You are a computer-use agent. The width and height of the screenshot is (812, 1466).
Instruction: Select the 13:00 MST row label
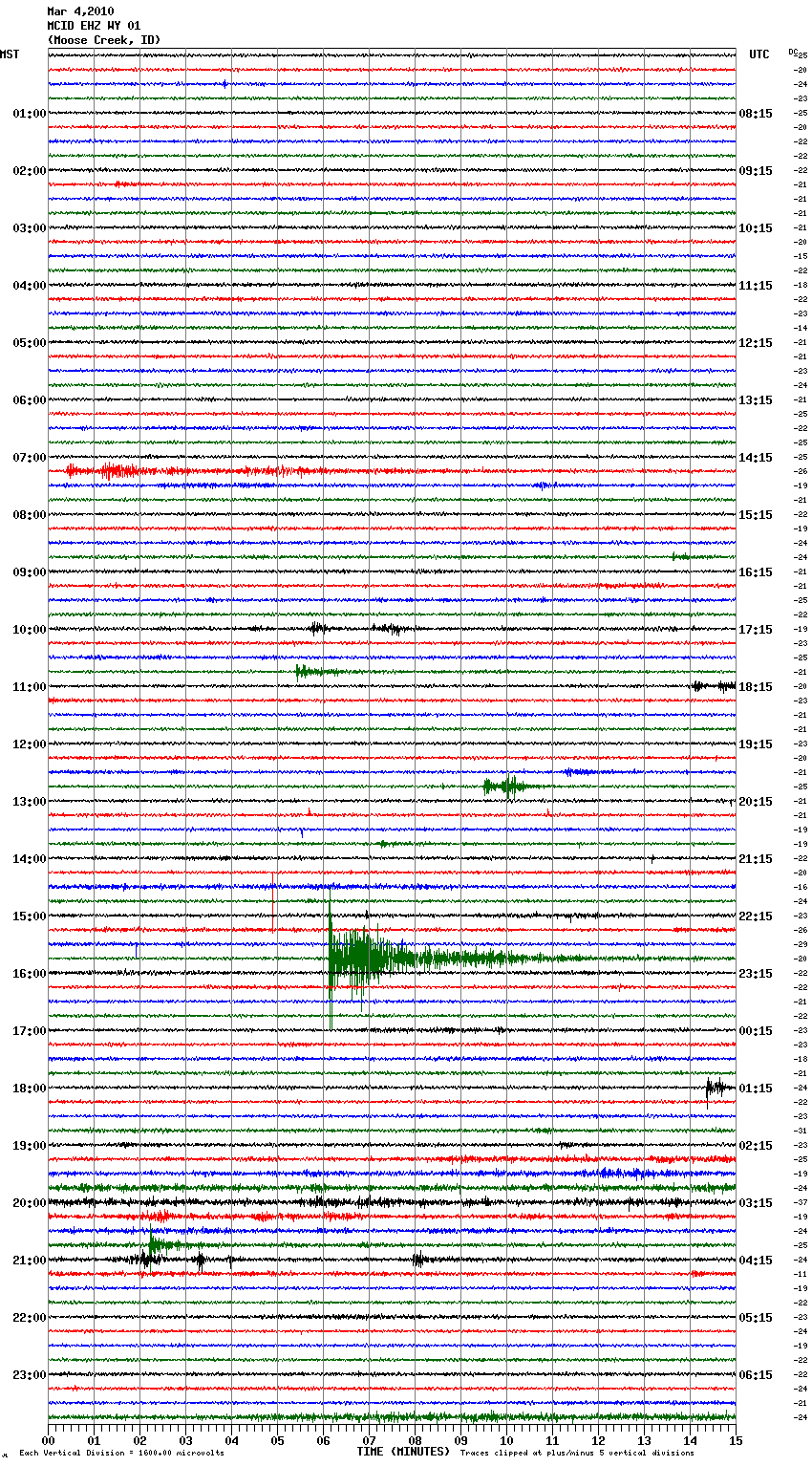click(x=30, y=802)
